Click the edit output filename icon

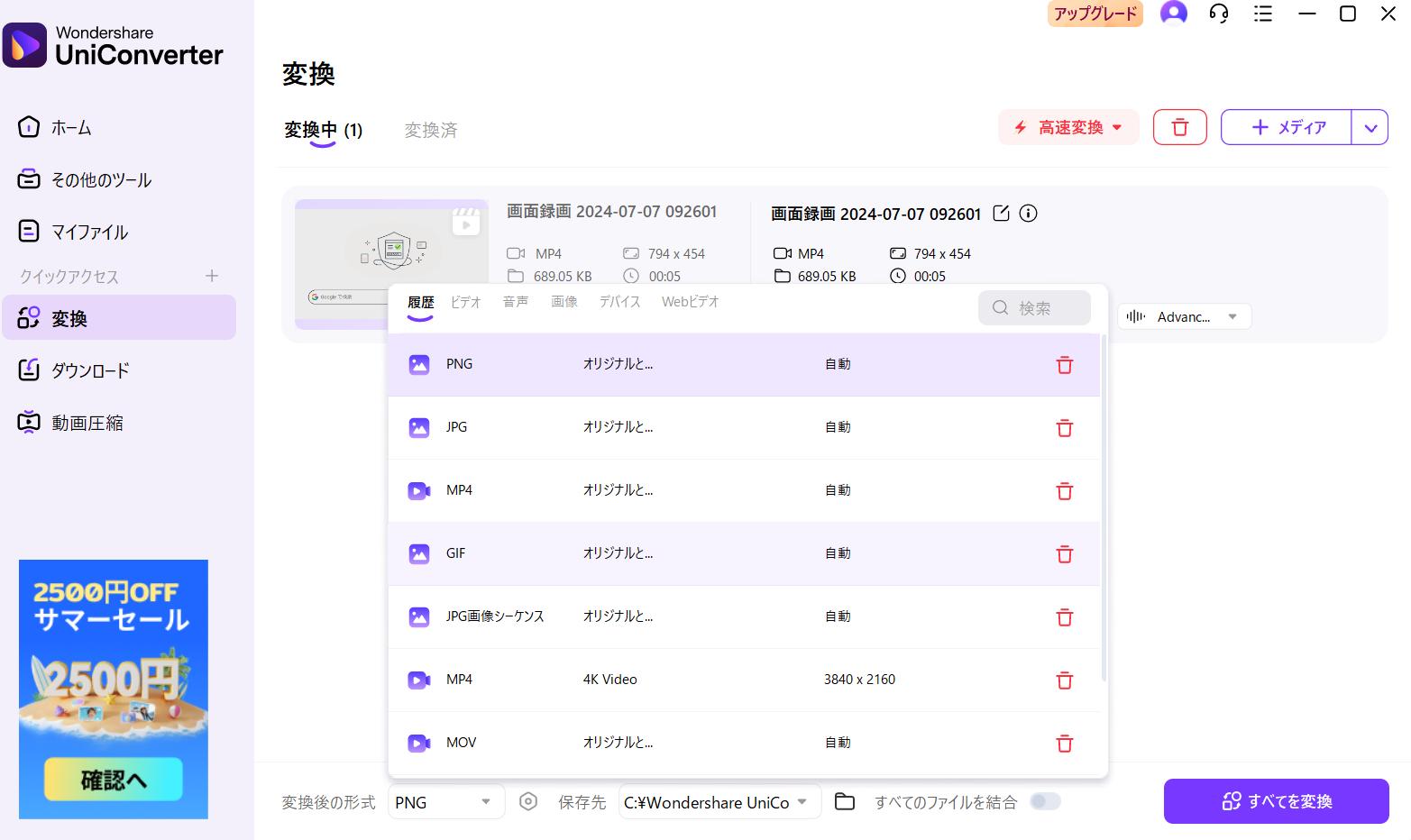1001,214
